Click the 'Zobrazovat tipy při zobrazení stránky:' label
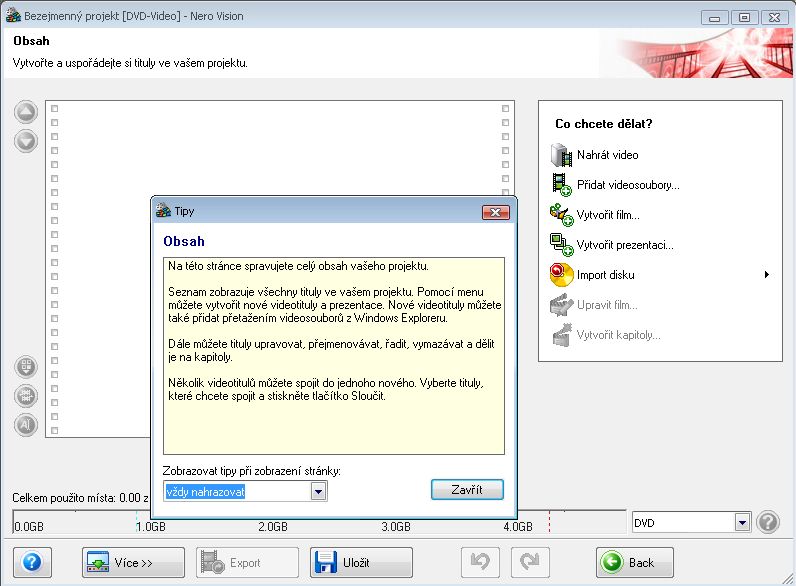Screen dimensions: 796x586 [x=252, y=471]
